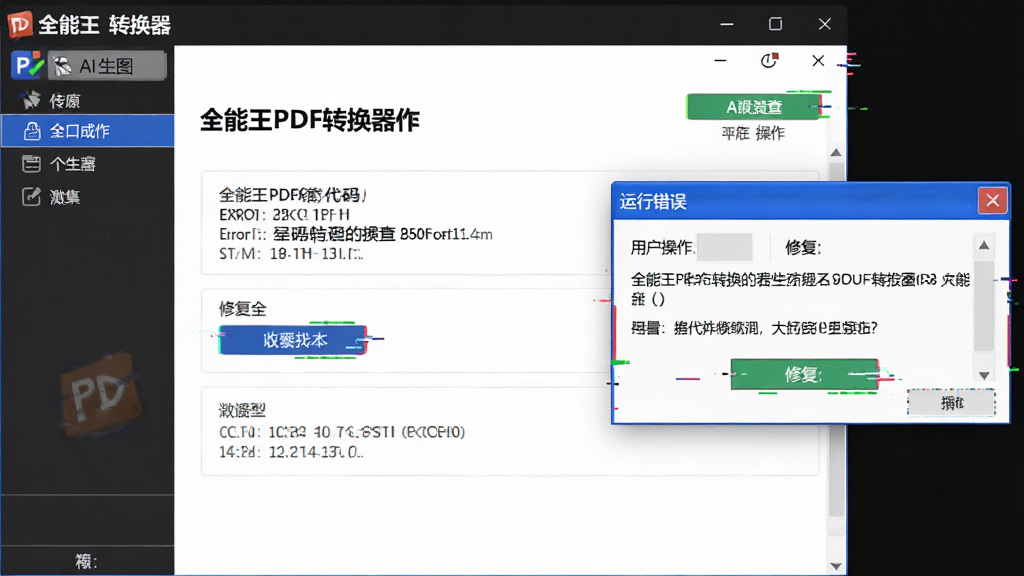1024x576 pixels.
Task: Click the line starting with 14:Pd
Action: point(291,452)
